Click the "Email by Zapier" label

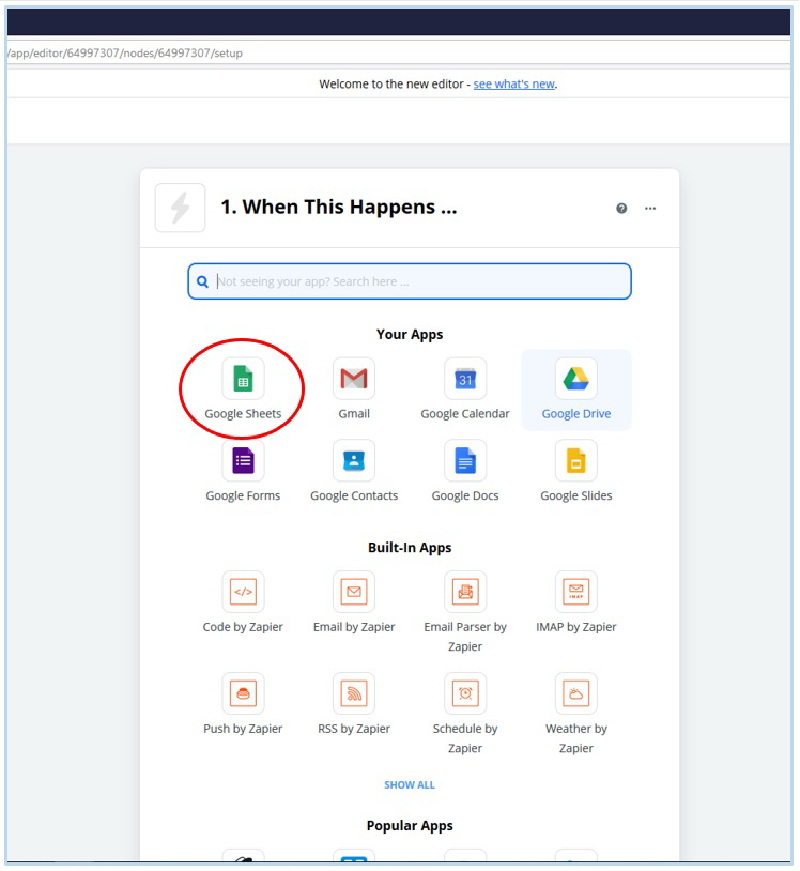(x=354, y=627)
